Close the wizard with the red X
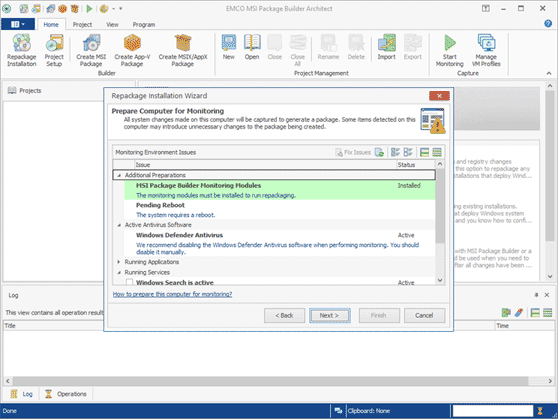This screenshot has height=419, width=558. pos(439,96)
